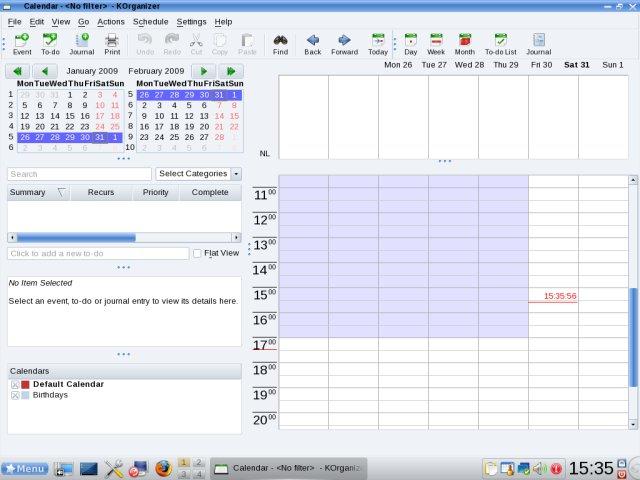Open Find with the binoculars icon
The height and width of the screenshot is (480, 640).
point(280,44)
